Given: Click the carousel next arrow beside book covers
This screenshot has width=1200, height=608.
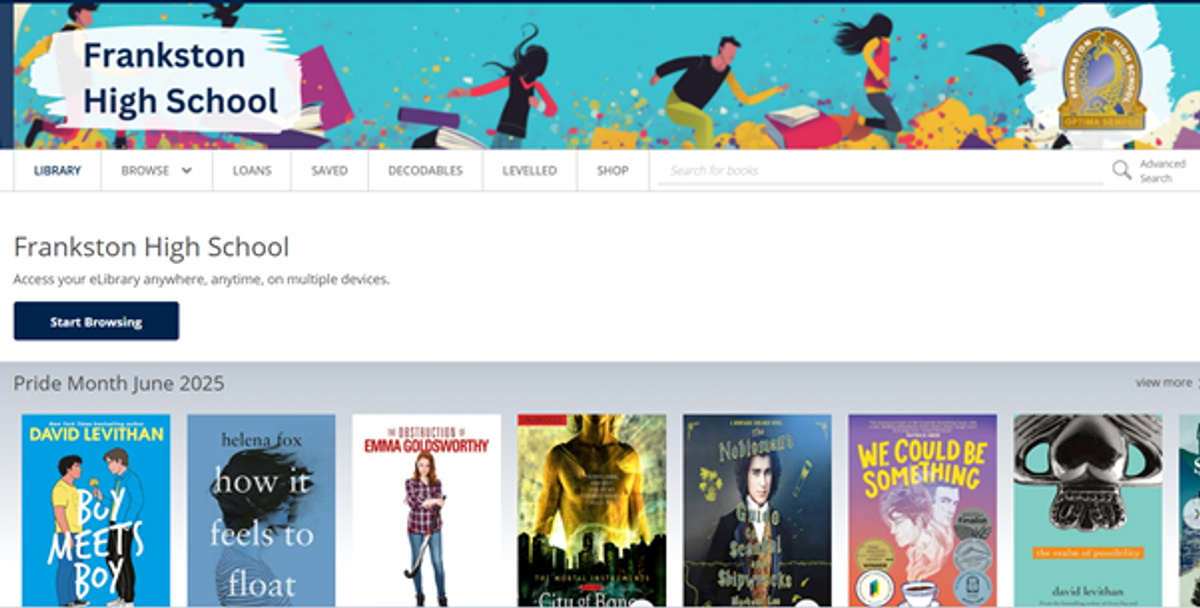Looking at the screenshot, I should pyautogui.click(x=1191, y=512).
